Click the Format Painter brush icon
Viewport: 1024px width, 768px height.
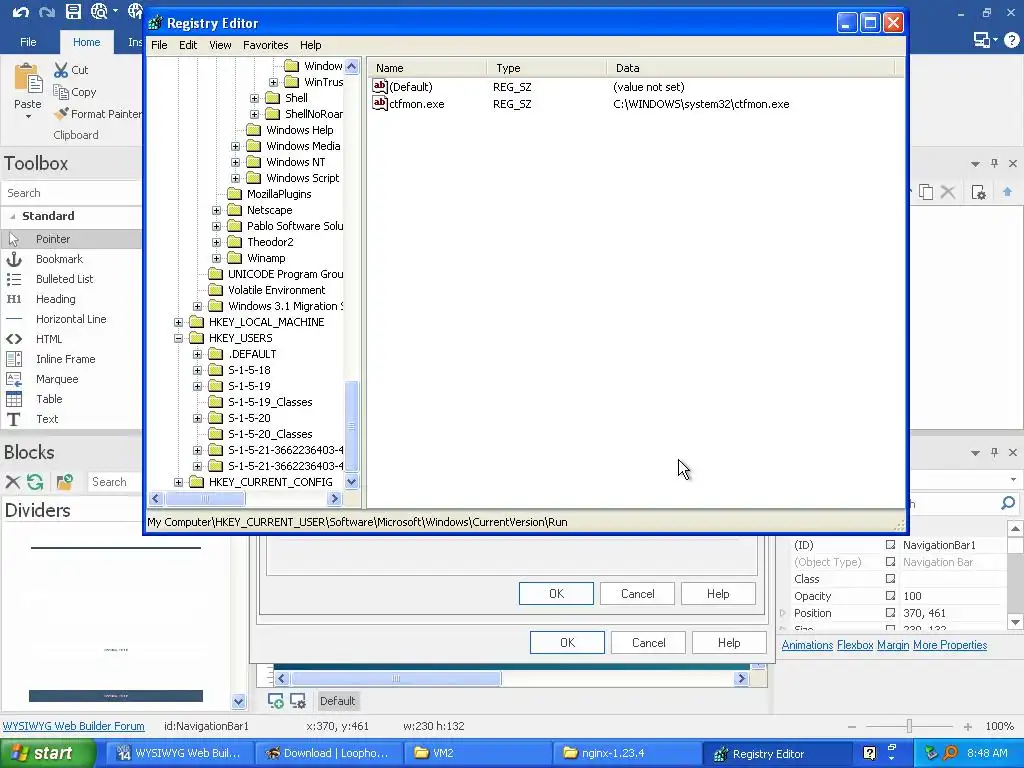61,114
